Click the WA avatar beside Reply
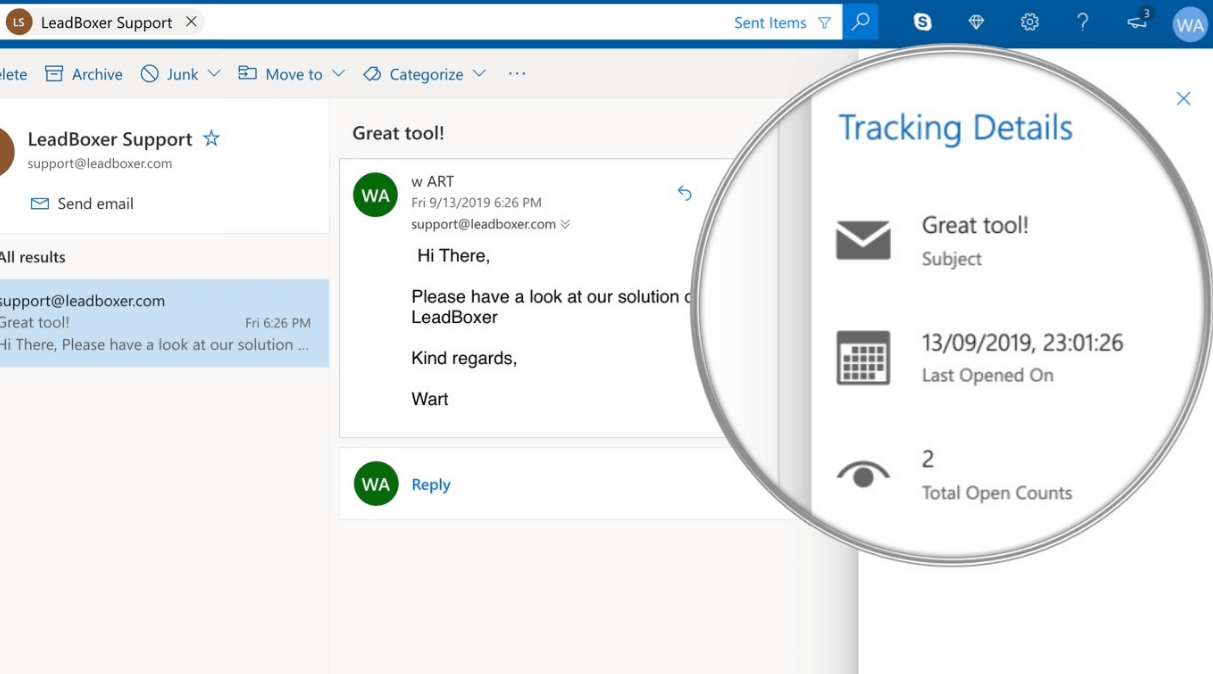 point(376,484)
